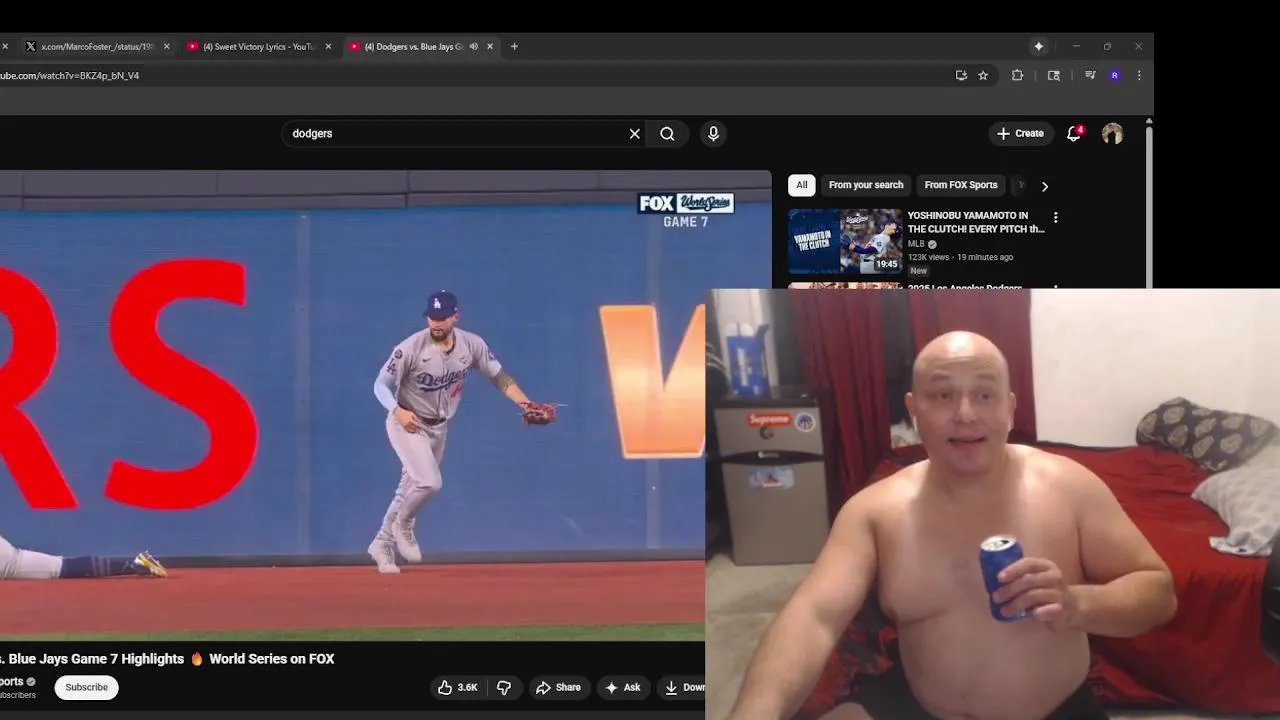Open options menu for Yamamoto video

(1055, 217)
